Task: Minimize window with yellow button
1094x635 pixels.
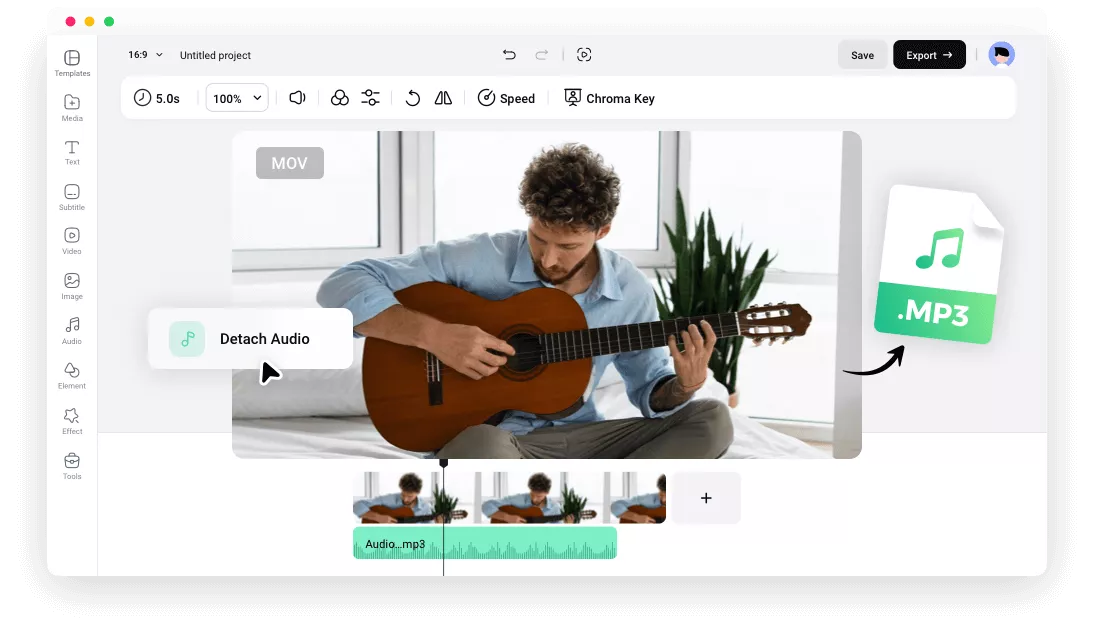Action: tap(89, 22)
